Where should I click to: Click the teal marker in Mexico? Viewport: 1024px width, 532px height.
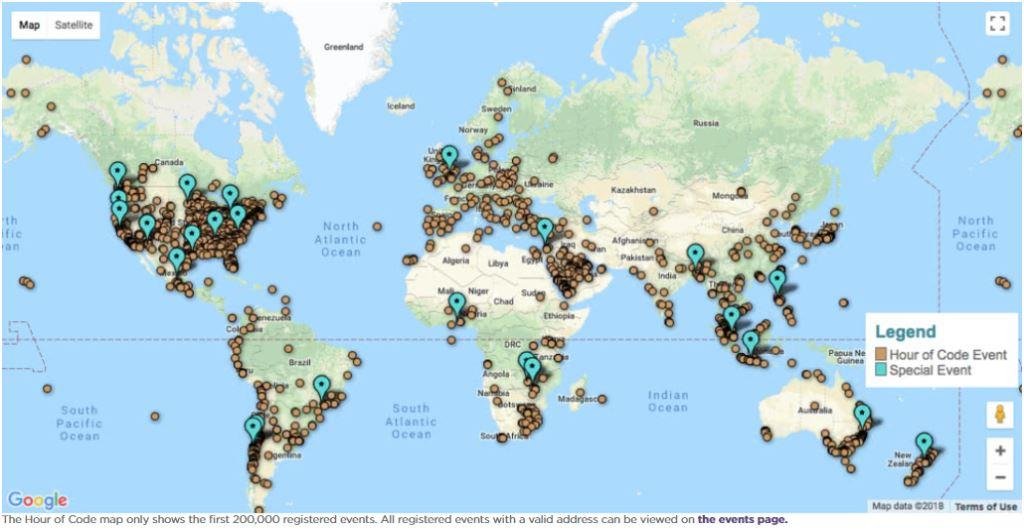click(177, 258)
